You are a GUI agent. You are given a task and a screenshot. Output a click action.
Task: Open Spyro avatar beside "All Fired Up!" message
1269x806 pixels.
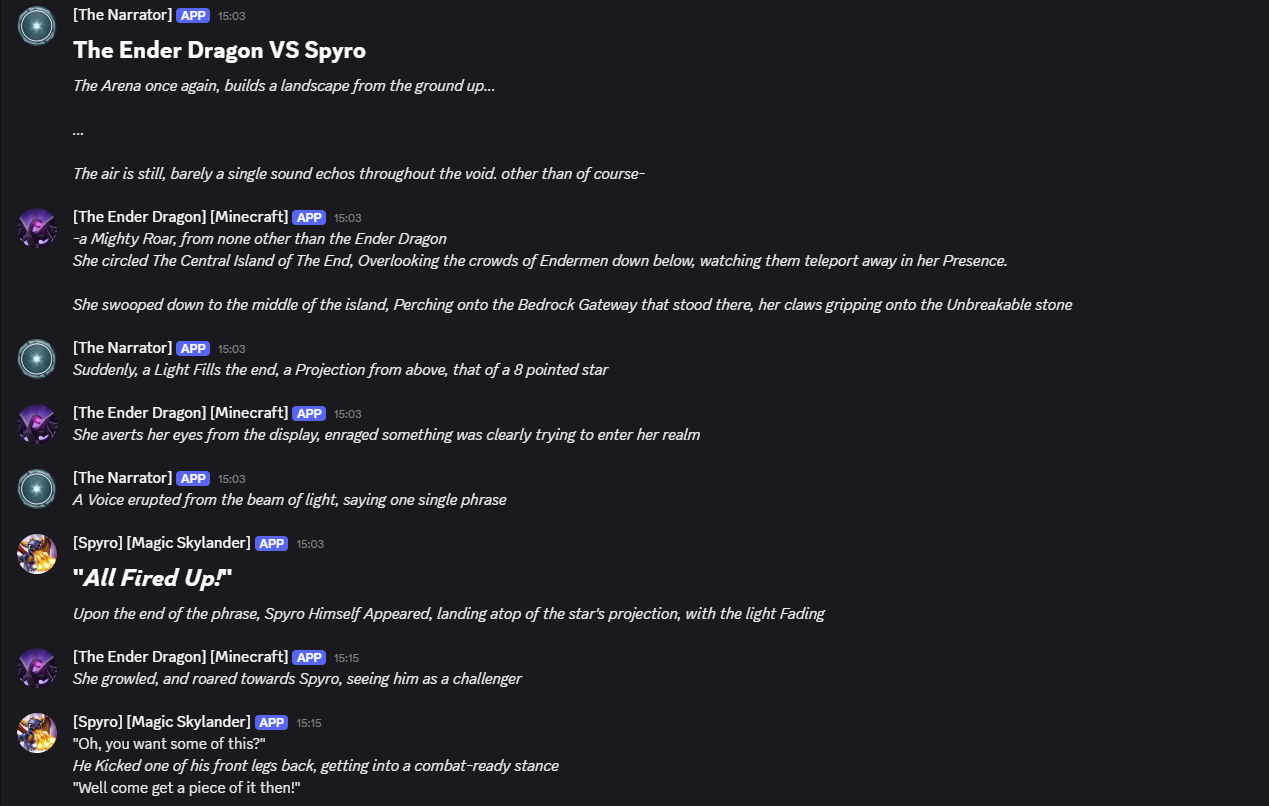pyautogui.click(x=37, y=554)
